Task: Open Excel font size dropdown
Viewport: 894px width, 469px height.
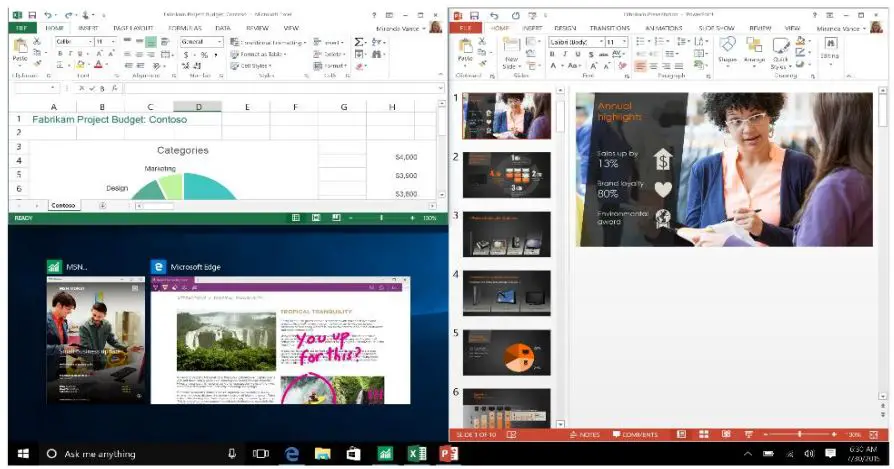Action: 113,42
